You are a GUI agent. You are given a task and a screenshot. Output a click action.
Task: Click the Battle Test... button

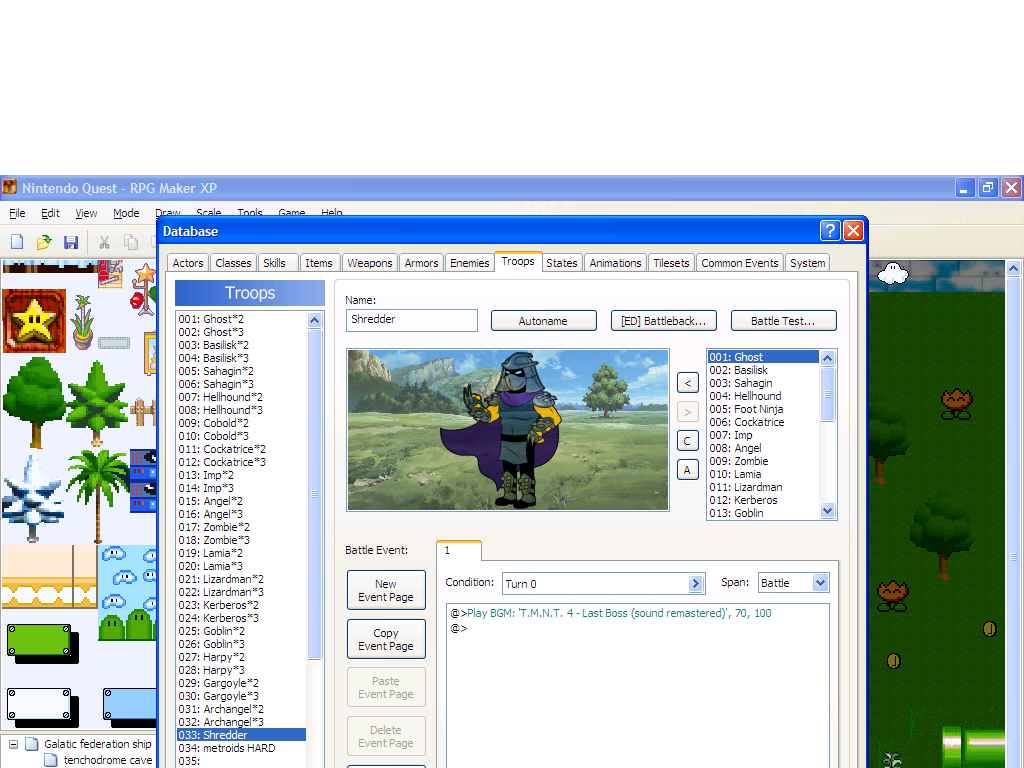click(x=783, y=321)
